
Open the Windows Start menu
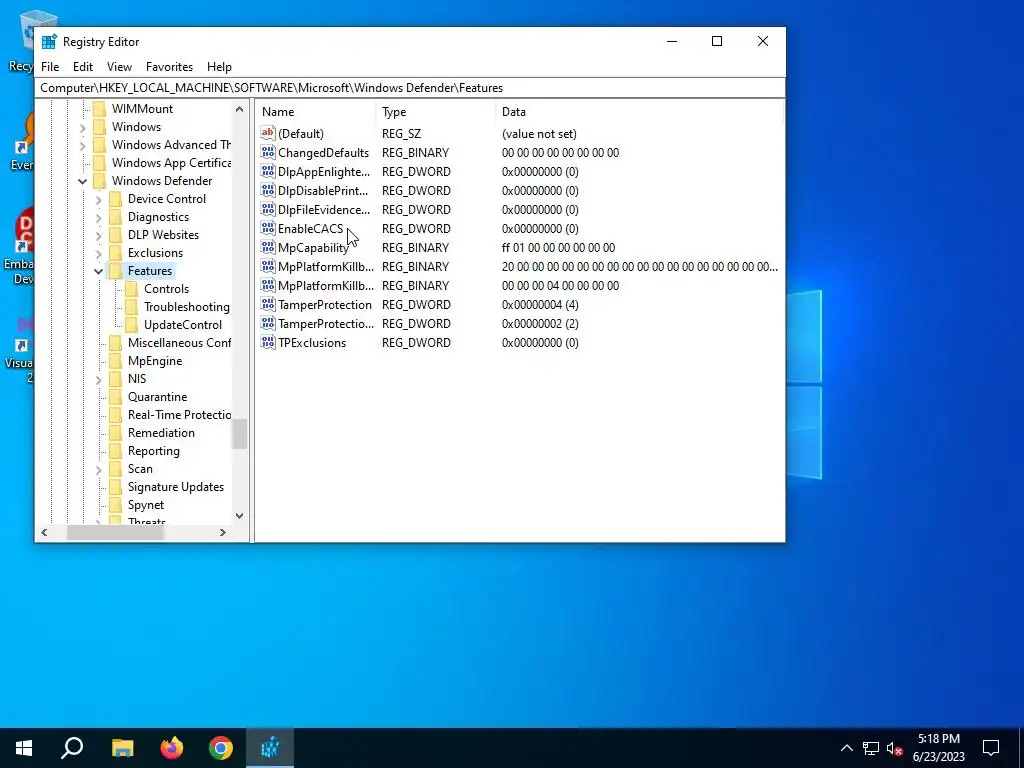[x=24, y=748]
